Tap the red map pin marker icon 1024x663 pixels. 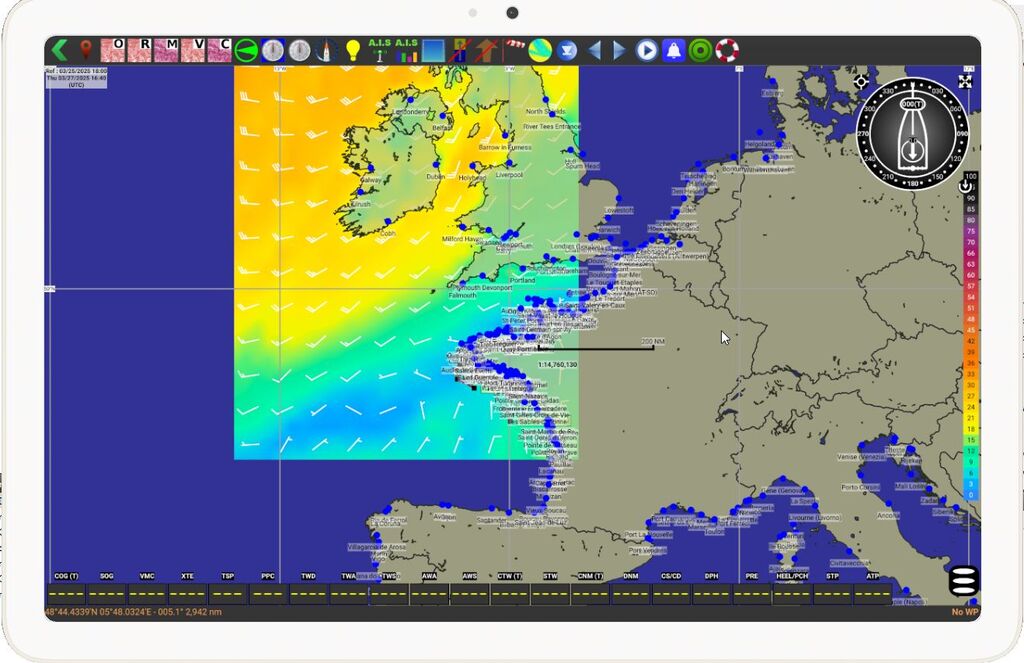tap(86, 50)
